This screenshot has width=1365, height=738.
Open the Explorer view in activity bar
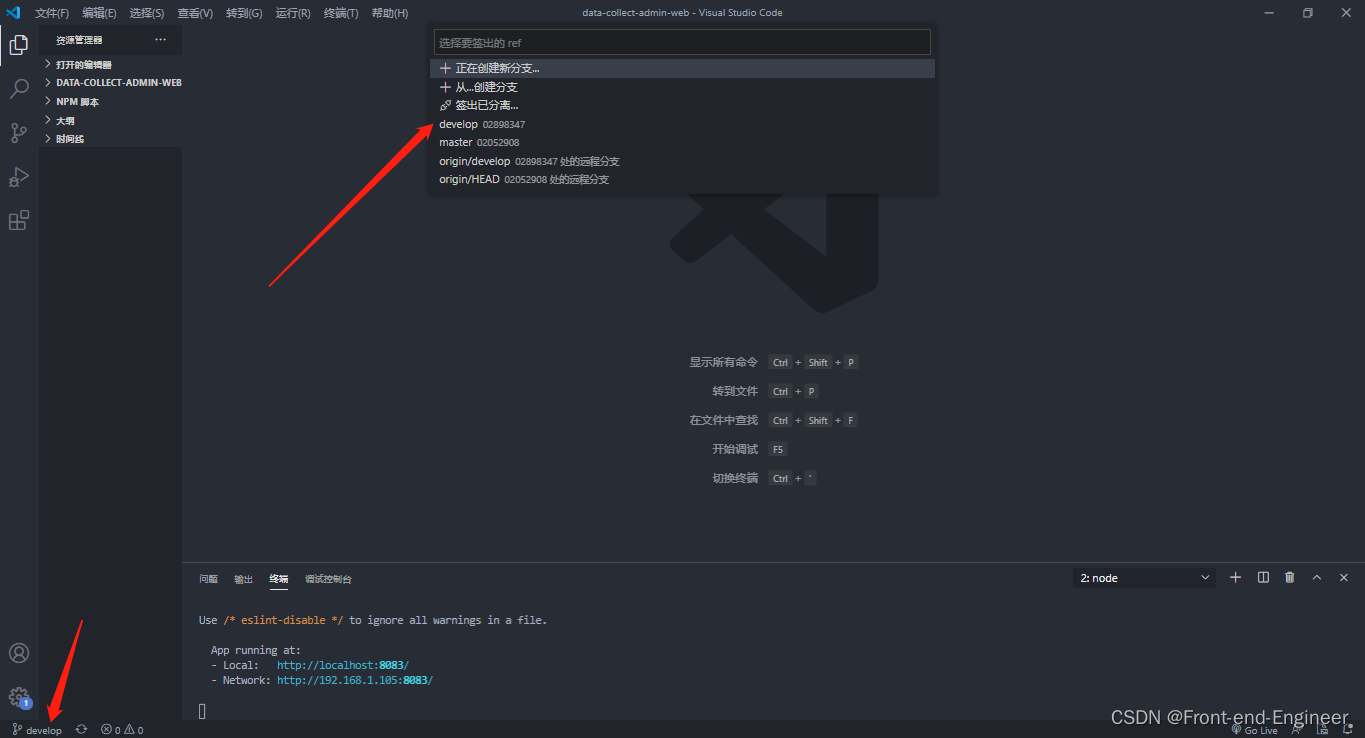(x=19, y=45)
